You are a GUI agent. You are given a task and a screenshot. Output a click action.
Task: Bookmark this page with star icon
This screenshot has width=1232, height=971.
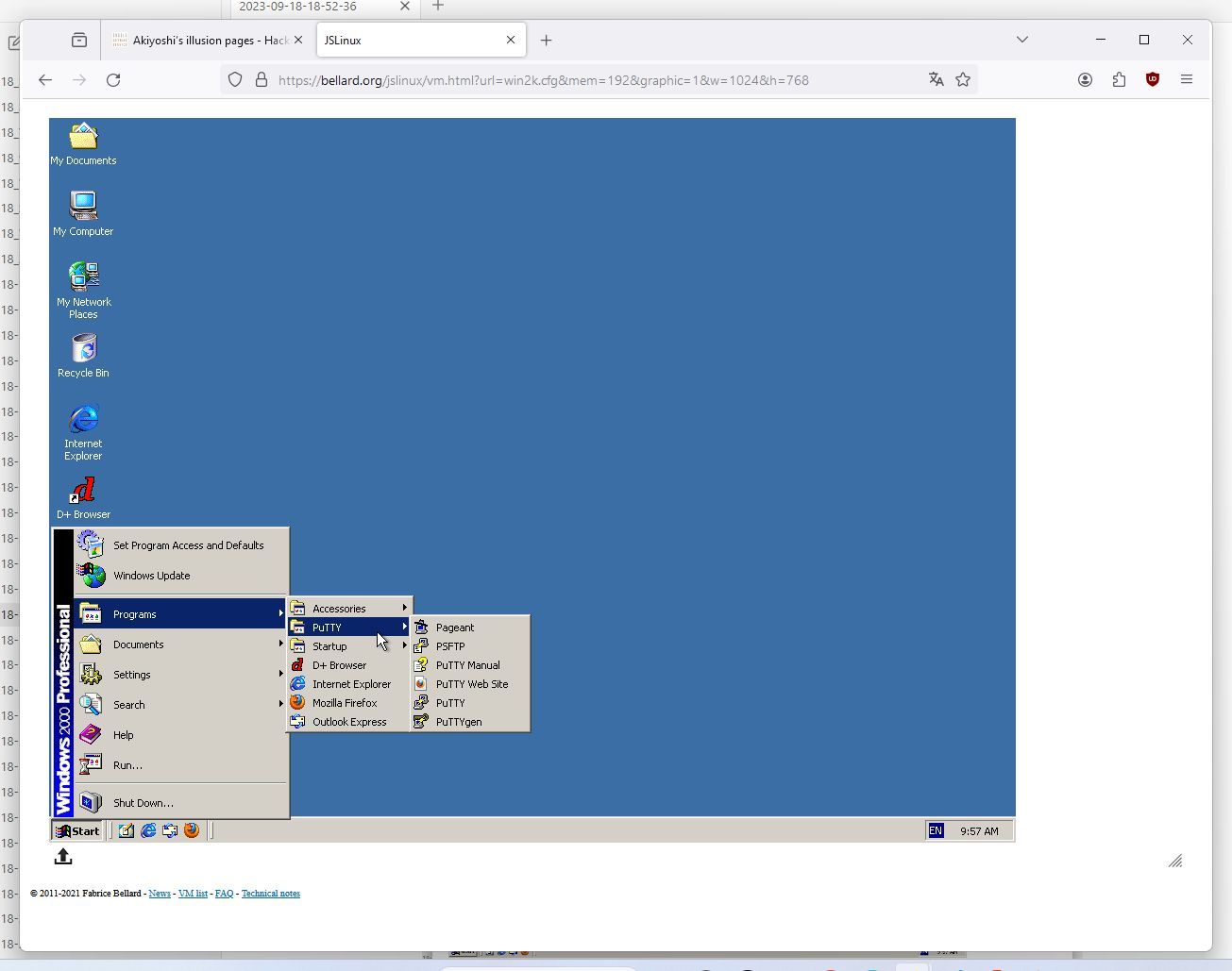tap(963, 80)
